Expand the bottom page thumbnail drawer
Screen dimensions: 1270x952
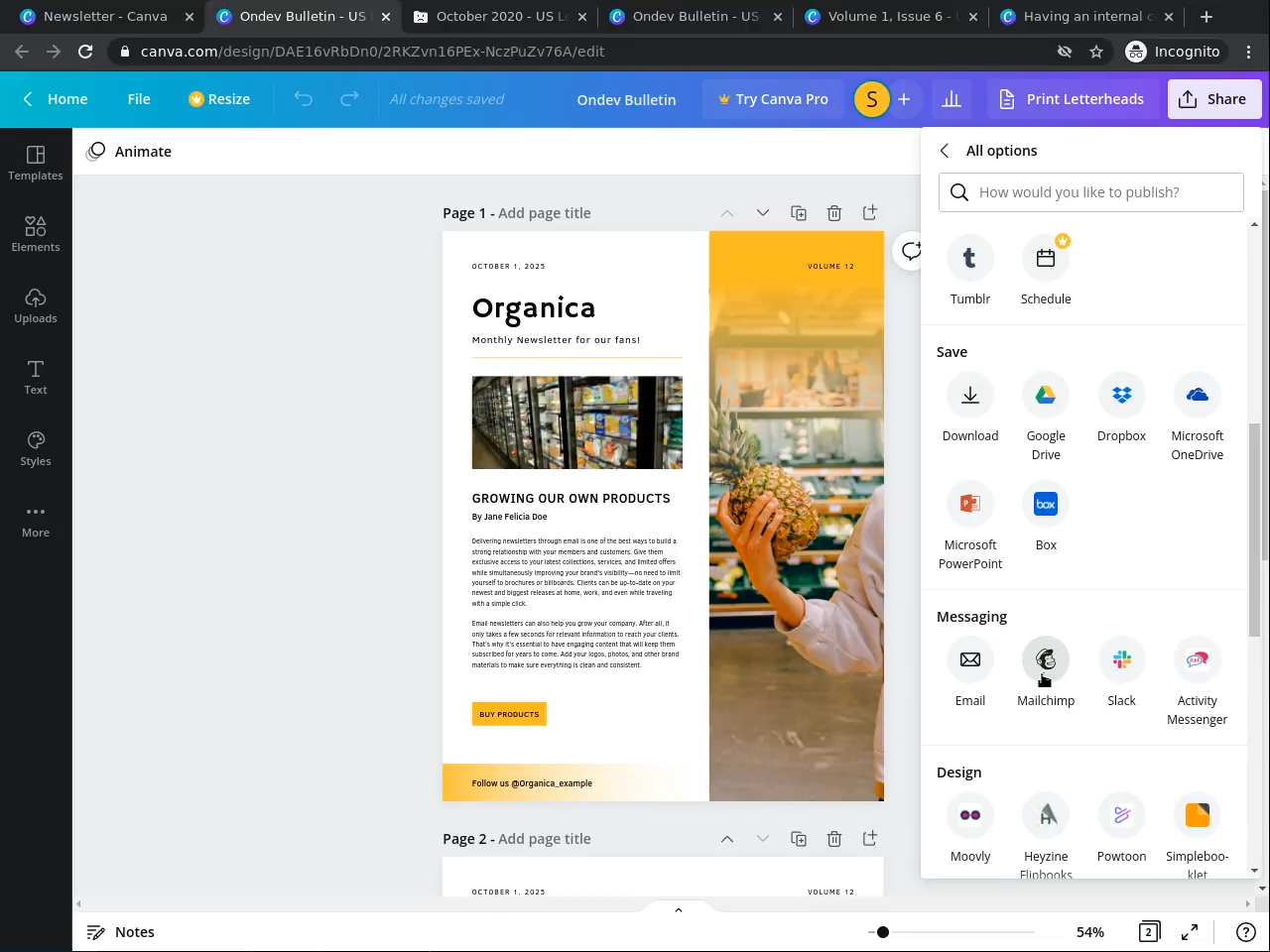[679, 909]
